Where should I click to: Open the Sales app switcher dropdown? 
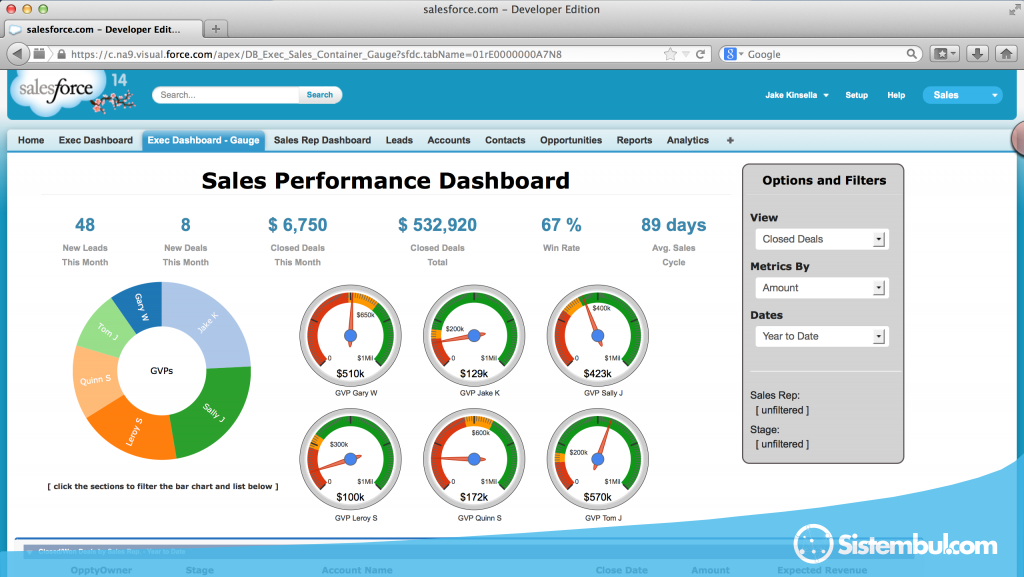(961, 95)
